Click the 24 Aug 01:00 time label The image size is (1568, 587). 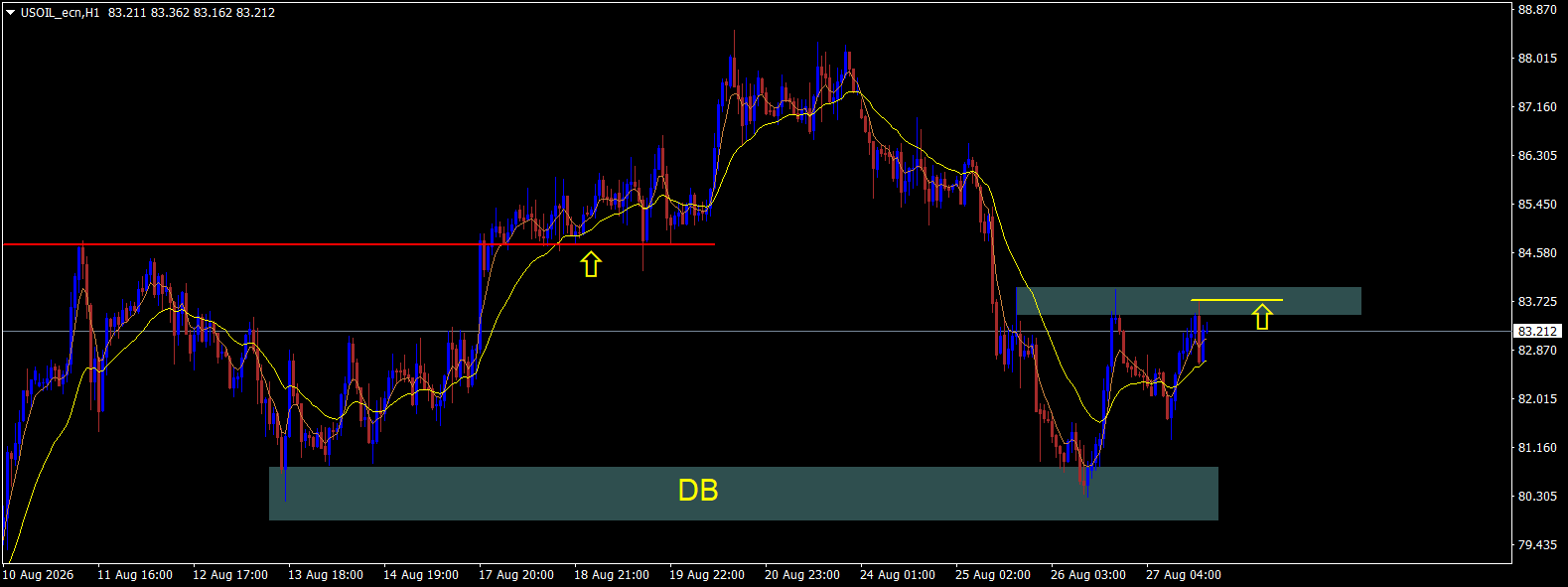tap(898, 575)
